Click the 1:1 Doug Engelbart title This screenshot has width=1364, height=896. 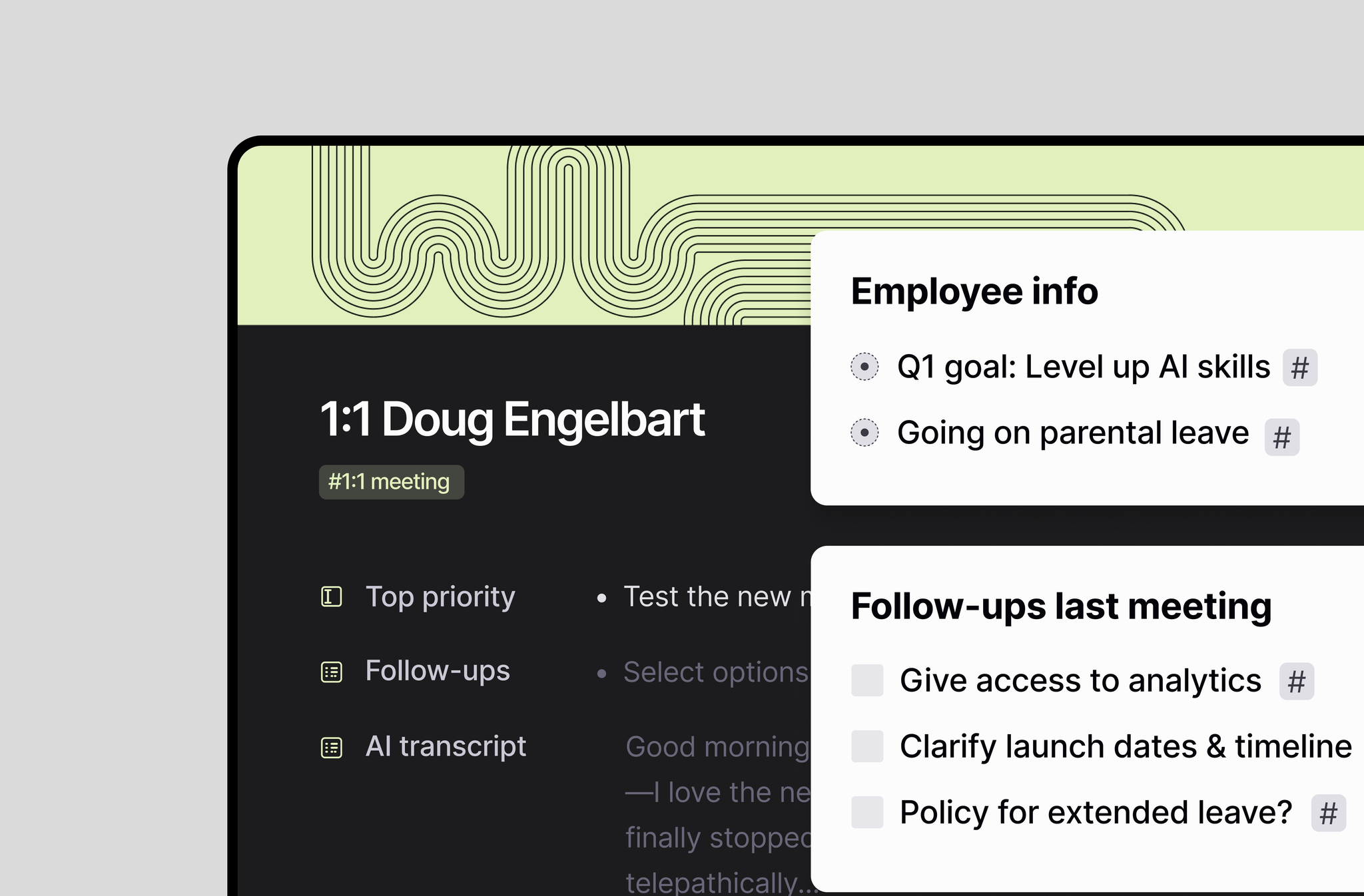tap(512, 419)
